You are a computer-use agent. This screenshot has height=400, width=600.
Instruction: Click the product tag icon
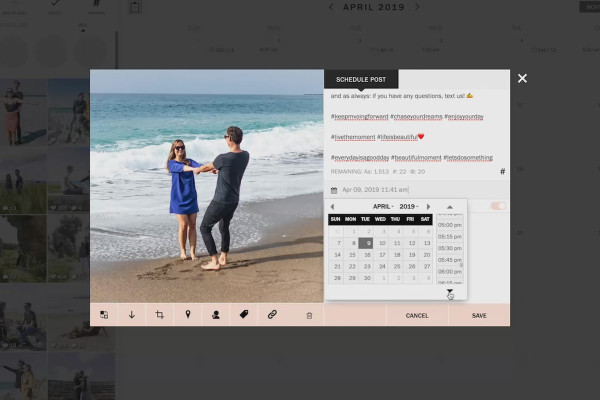click(x=244, y=314)
